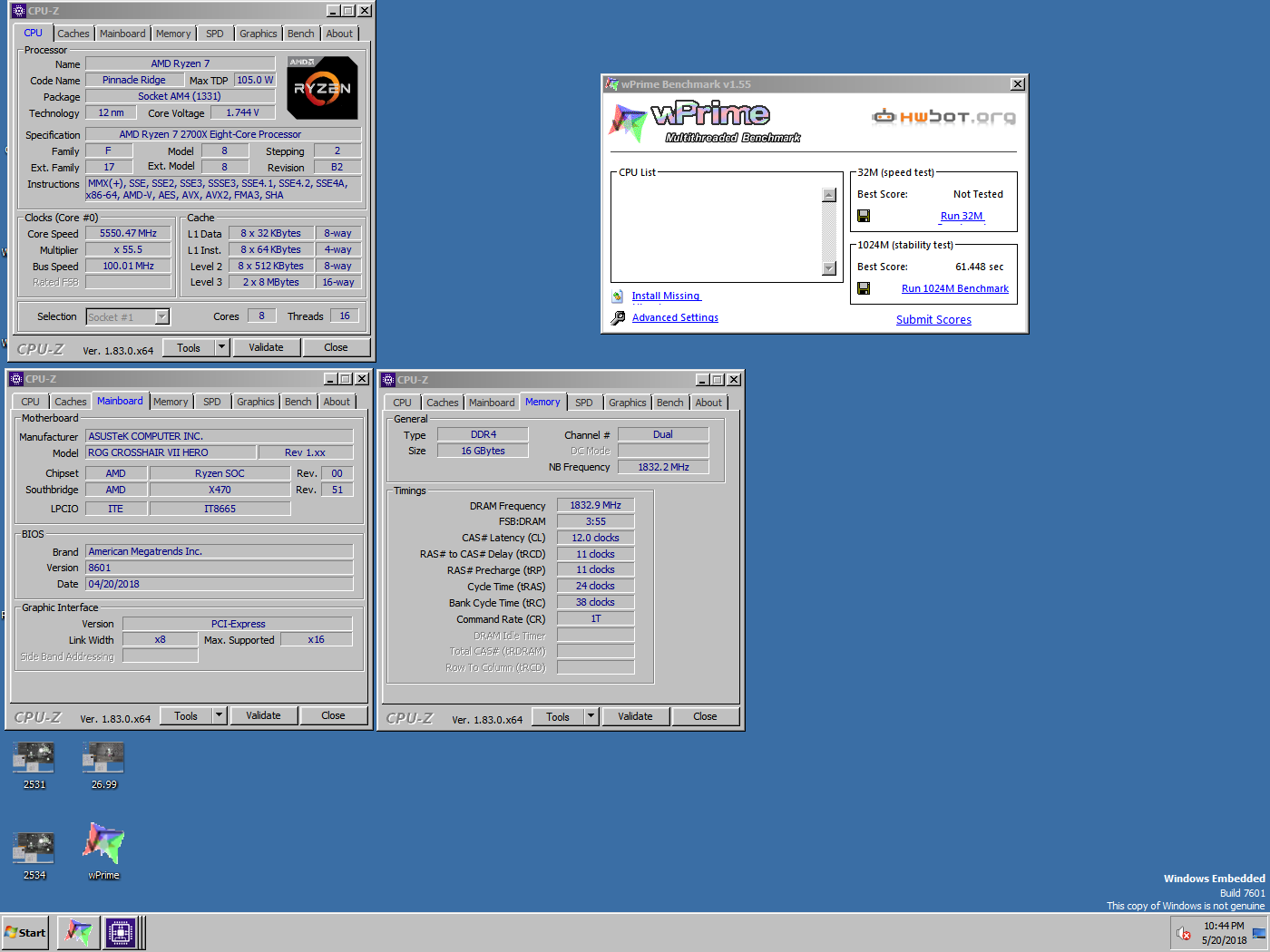The image size is (1270, 952).
Task: Open the Tools dropdown arrow in the Memory window
Action: click(x=591, y=716)
